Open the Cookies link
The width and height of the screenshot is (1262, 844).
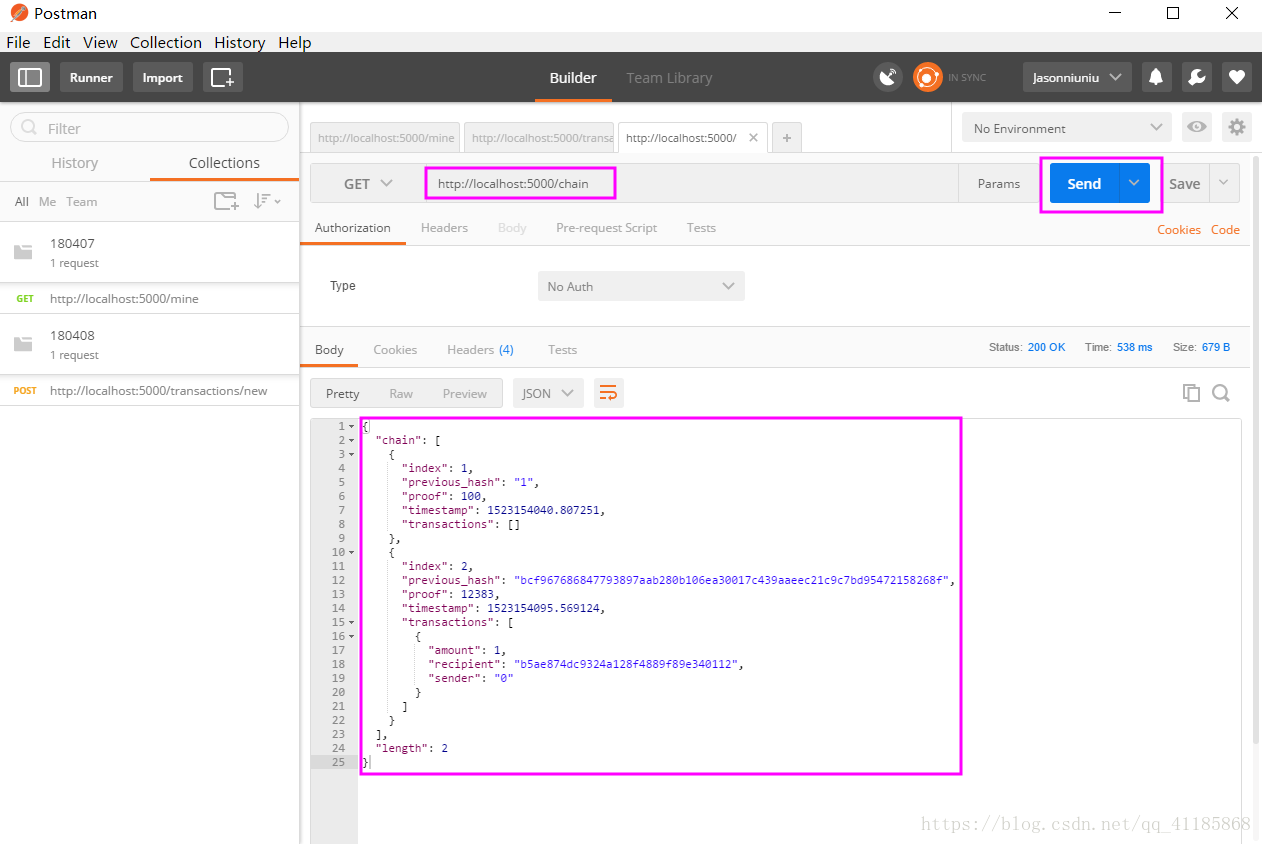(x=1179, y=229)
